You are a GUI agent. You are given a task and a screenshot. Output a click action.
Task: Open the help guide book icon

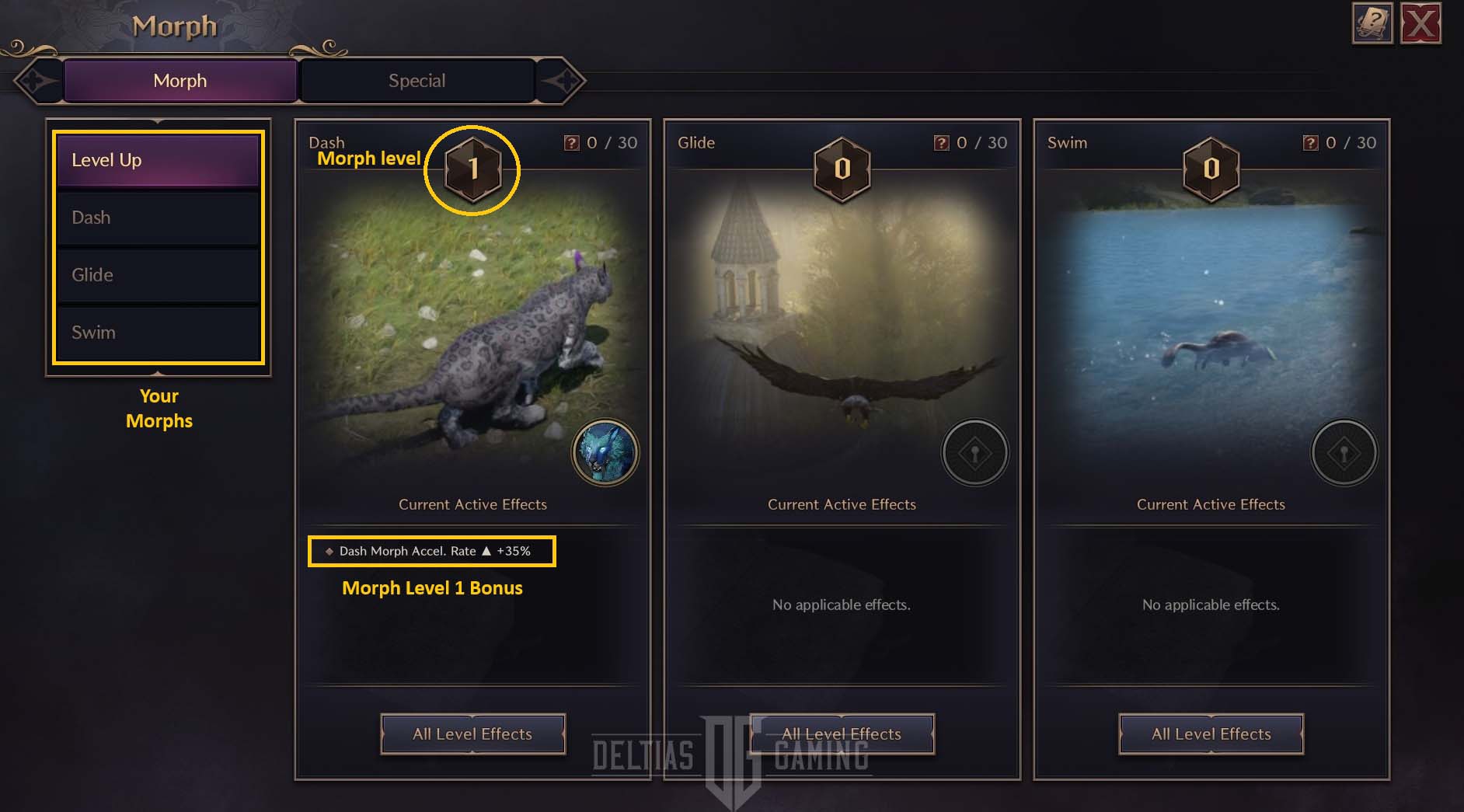1372,24
